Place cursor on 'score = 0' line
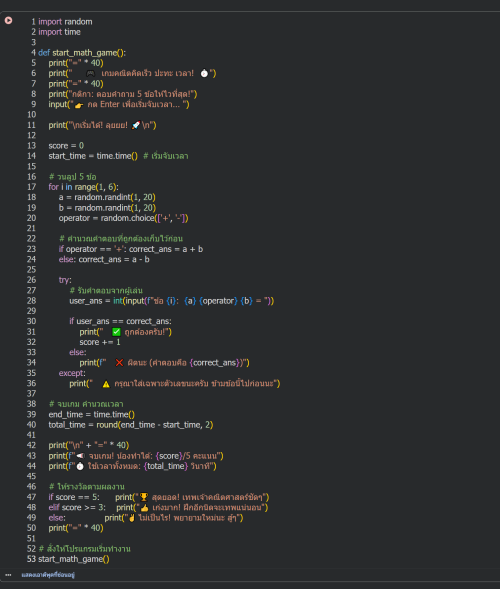Screen dimensions: 500x589 66,145
